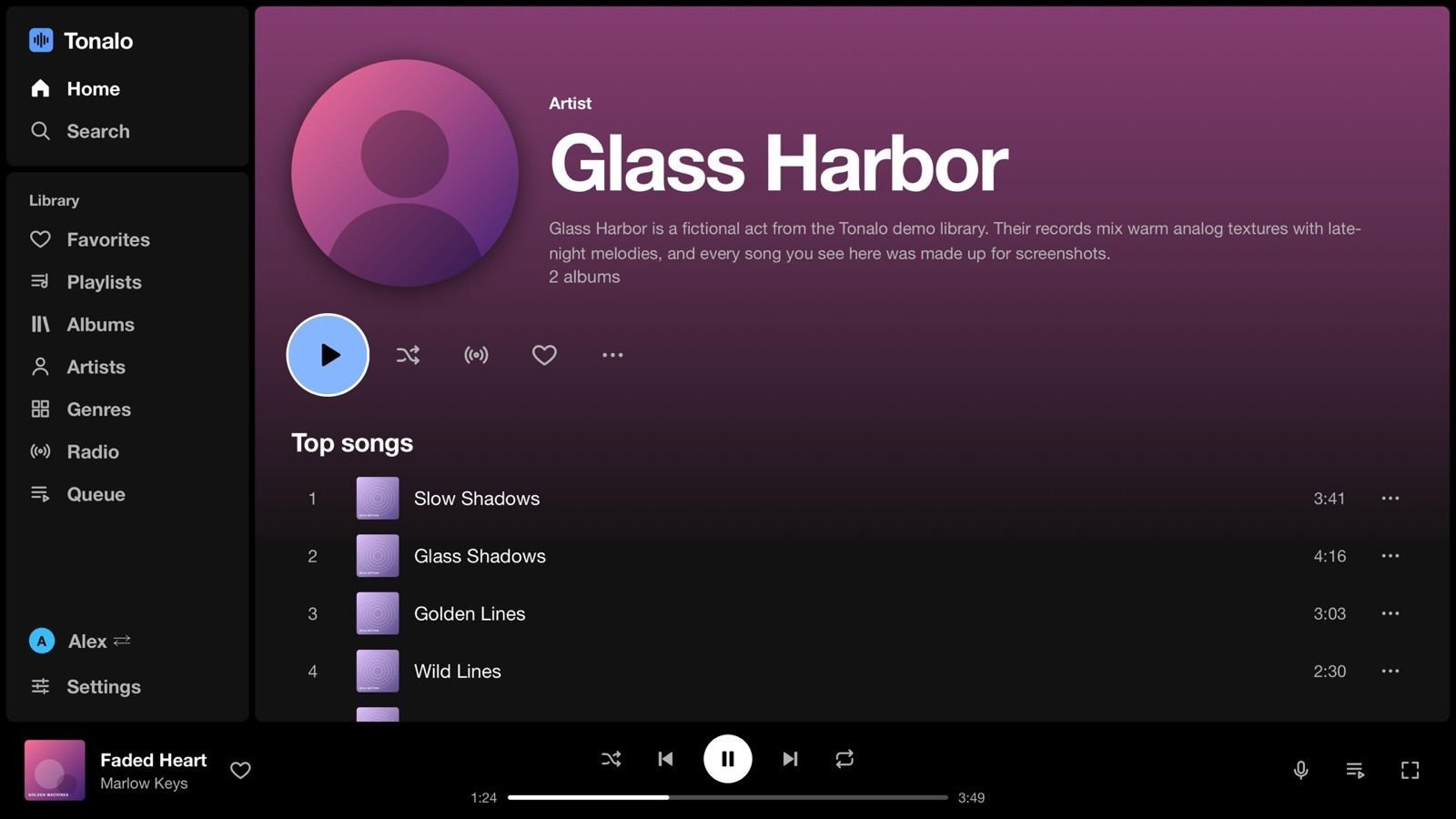1456x819 pixels.
Task: Open Queue from sidebar
Action: click(x=127, y=494)
